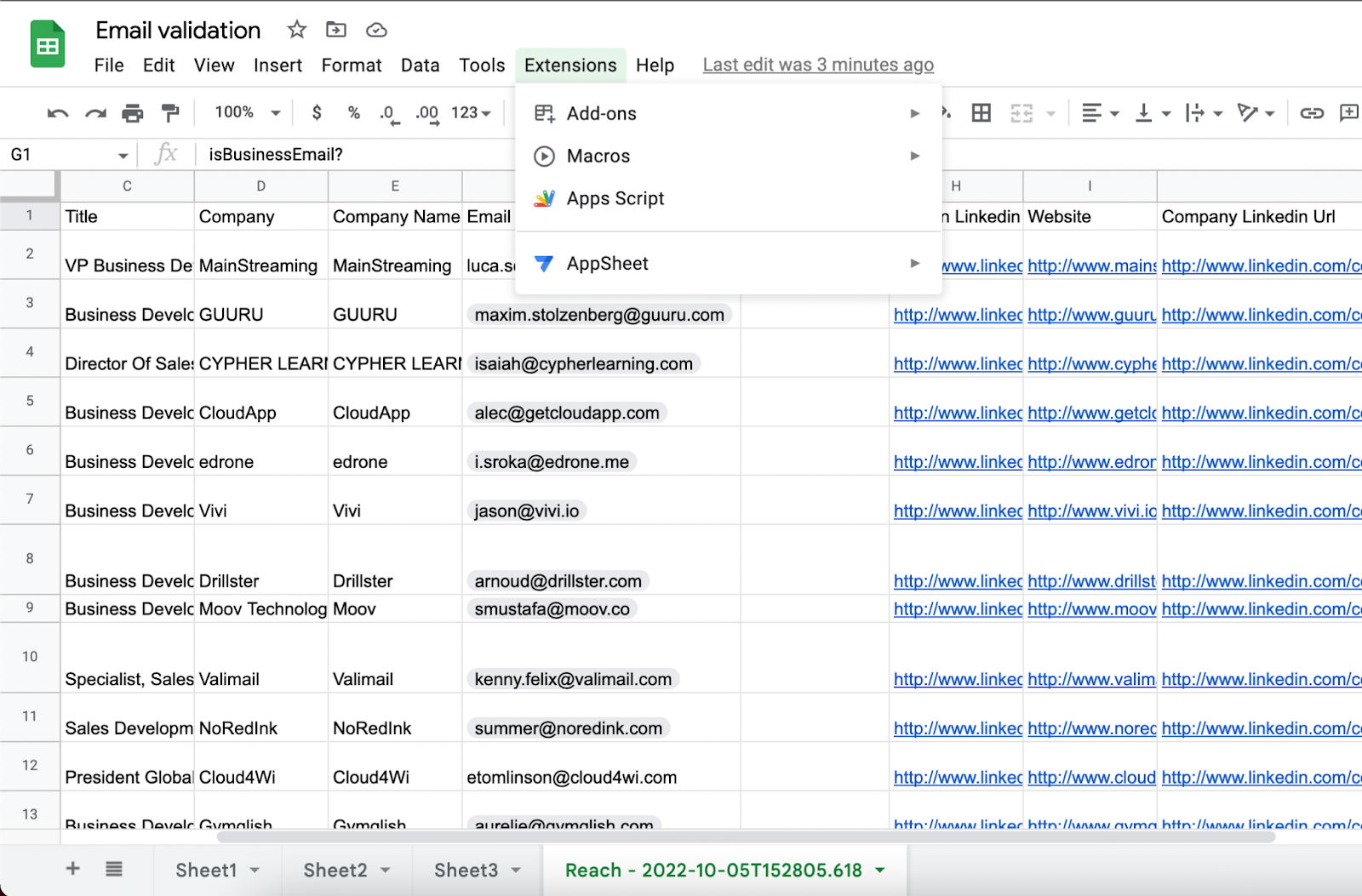The height and width of the screenshot is (896, 1362).
Task: Open the All Sheets list icon
Action: click(x=114, y=868)
